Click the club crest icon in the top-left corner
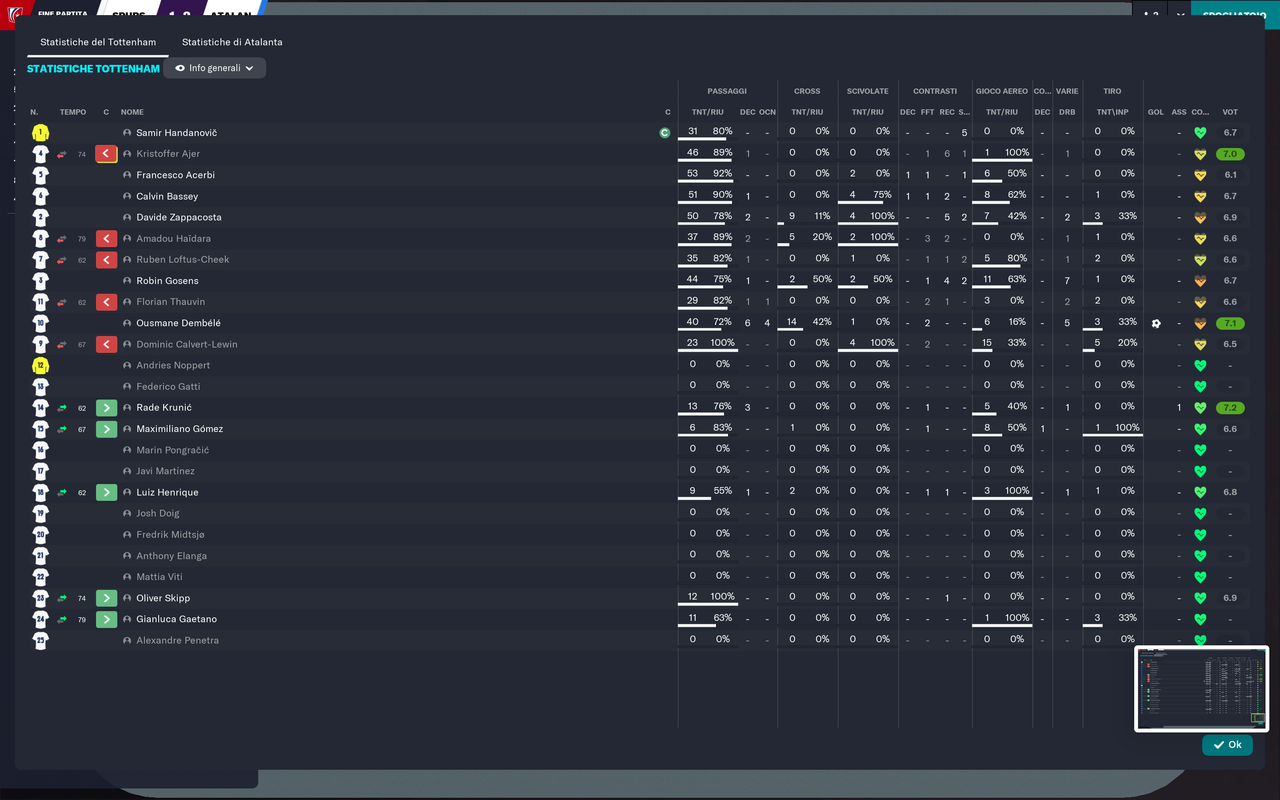This screenshot has width=1280, height=800. 15,15
